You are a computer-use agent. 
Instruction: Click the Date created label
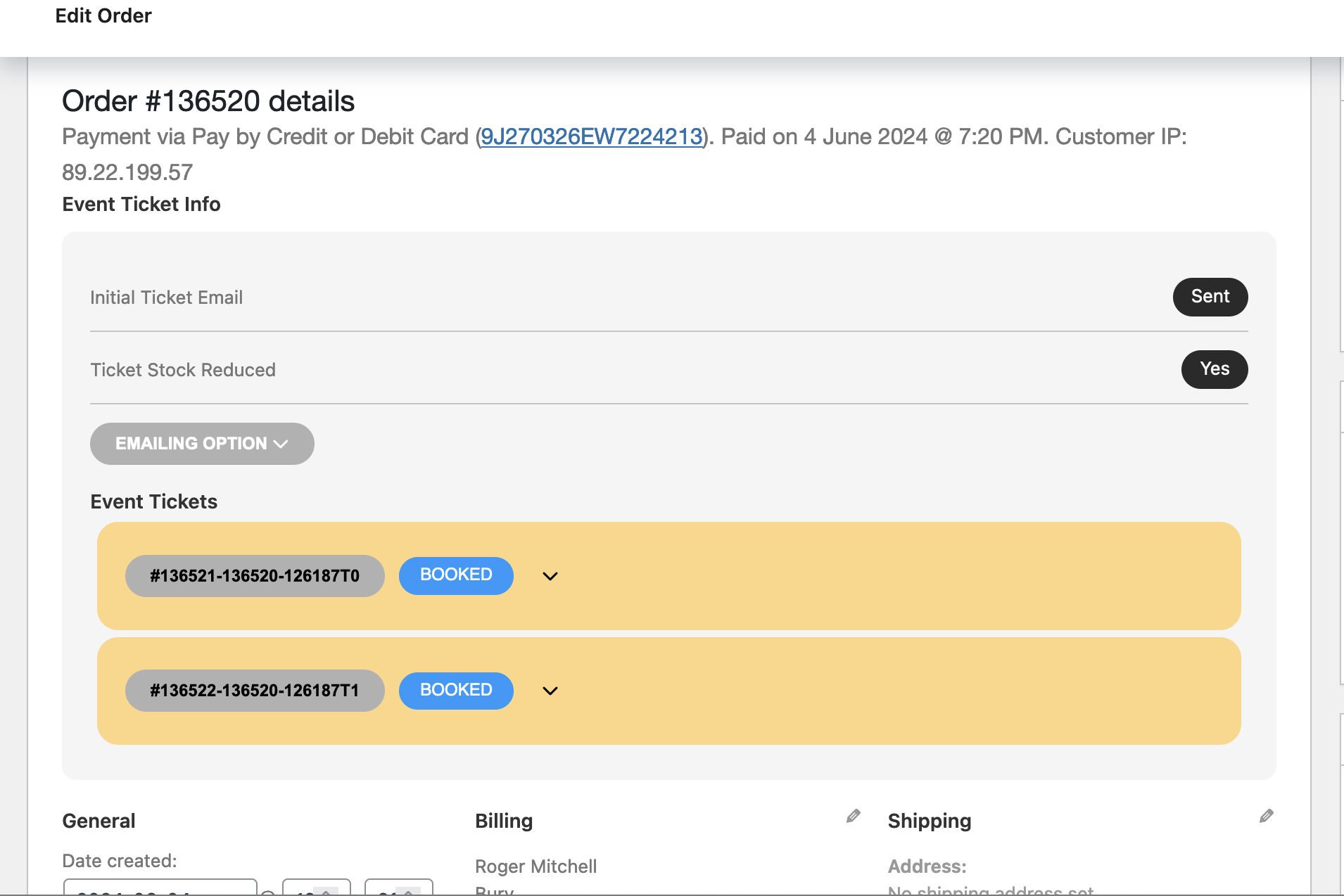[120, 861]
